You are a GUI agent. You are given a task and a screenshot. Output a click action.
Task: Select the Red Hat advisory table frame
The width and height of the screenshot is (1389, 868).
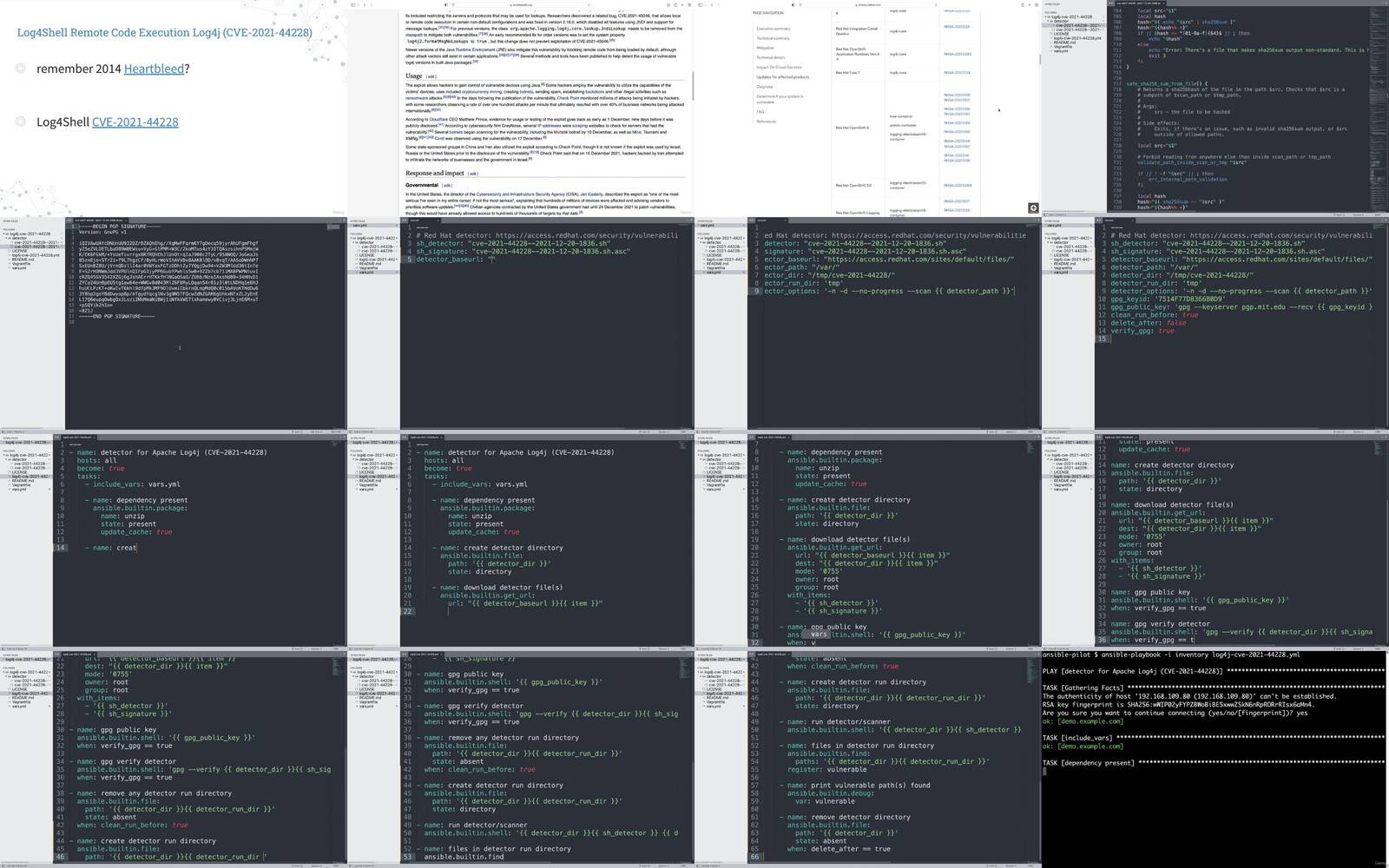tap(868, 108)
